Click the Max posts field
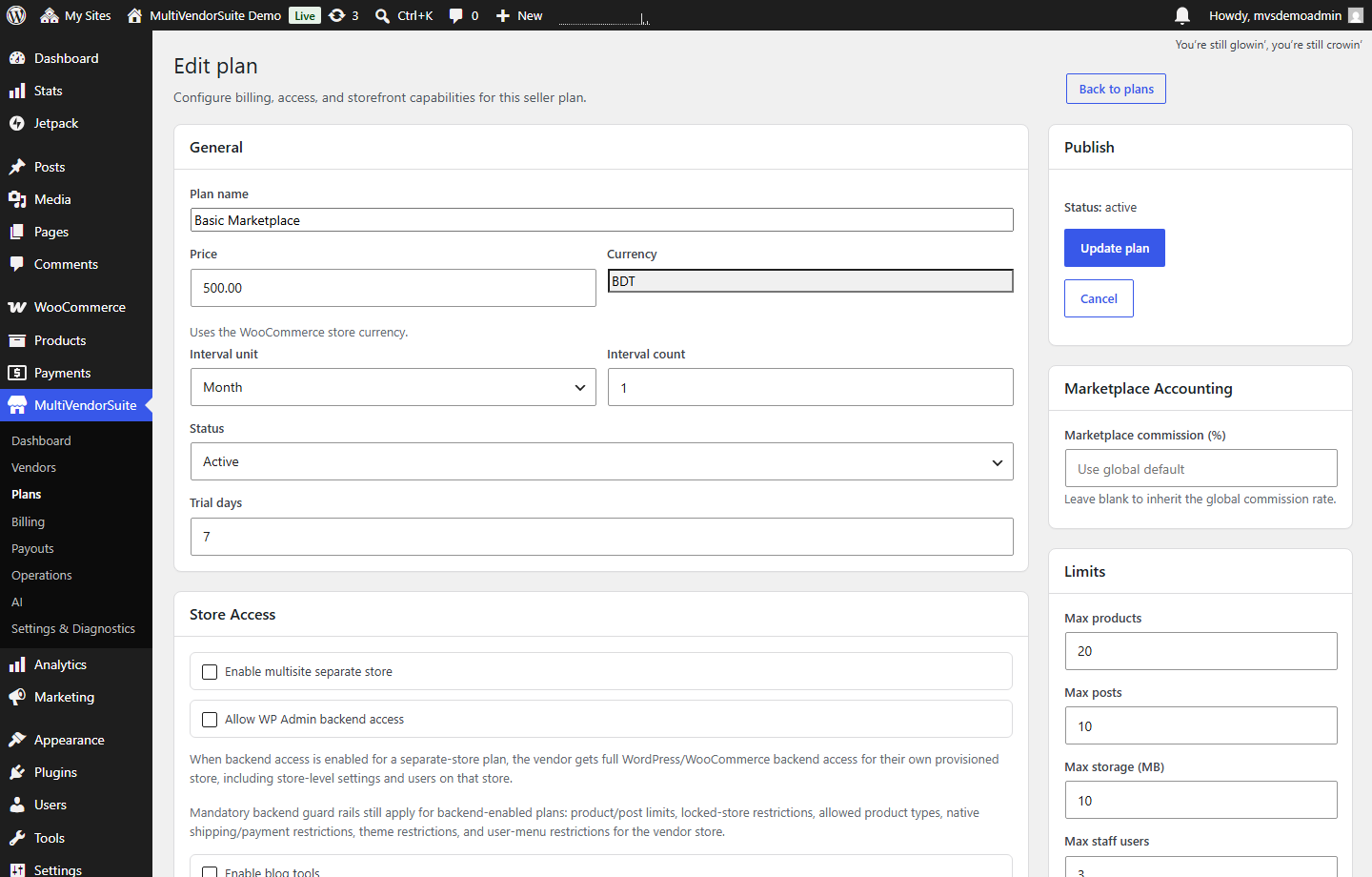The width and height of the screenshot is (1372, 877). coord(1200,725)
